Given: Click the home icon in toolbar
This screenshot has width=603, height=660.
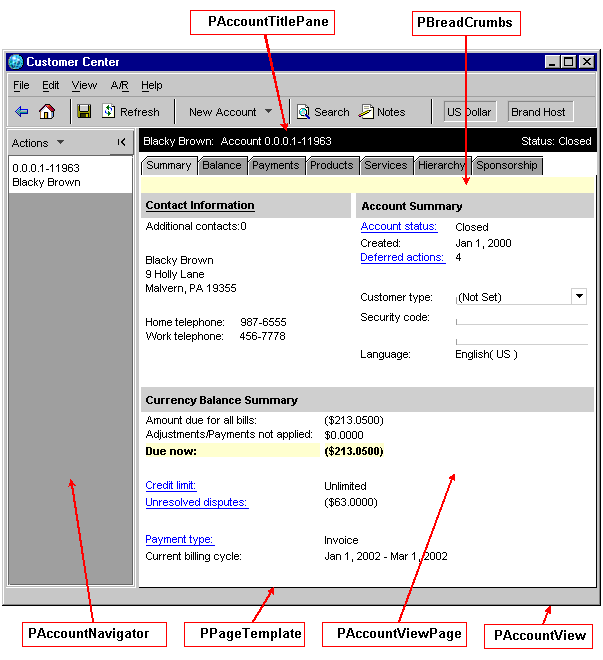Looking at the screenshot, I should click(47, 112).
